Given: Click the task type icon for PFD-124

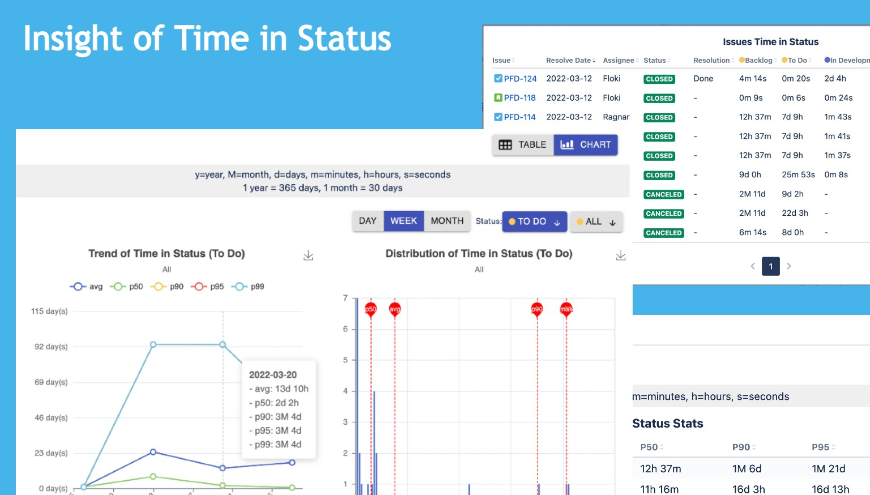Looking at the screenshot, I should 498,79.
